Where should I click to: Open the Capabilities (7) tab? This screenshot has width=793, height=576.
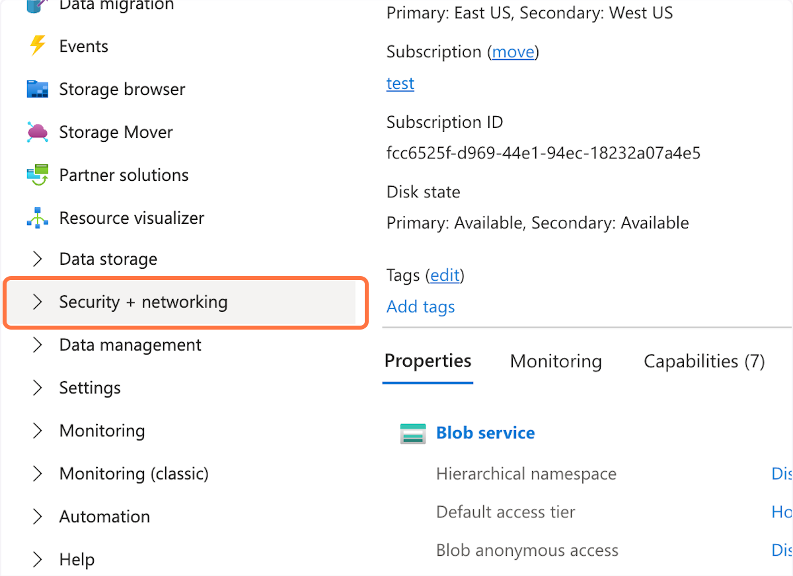click(x=704, y=361)
